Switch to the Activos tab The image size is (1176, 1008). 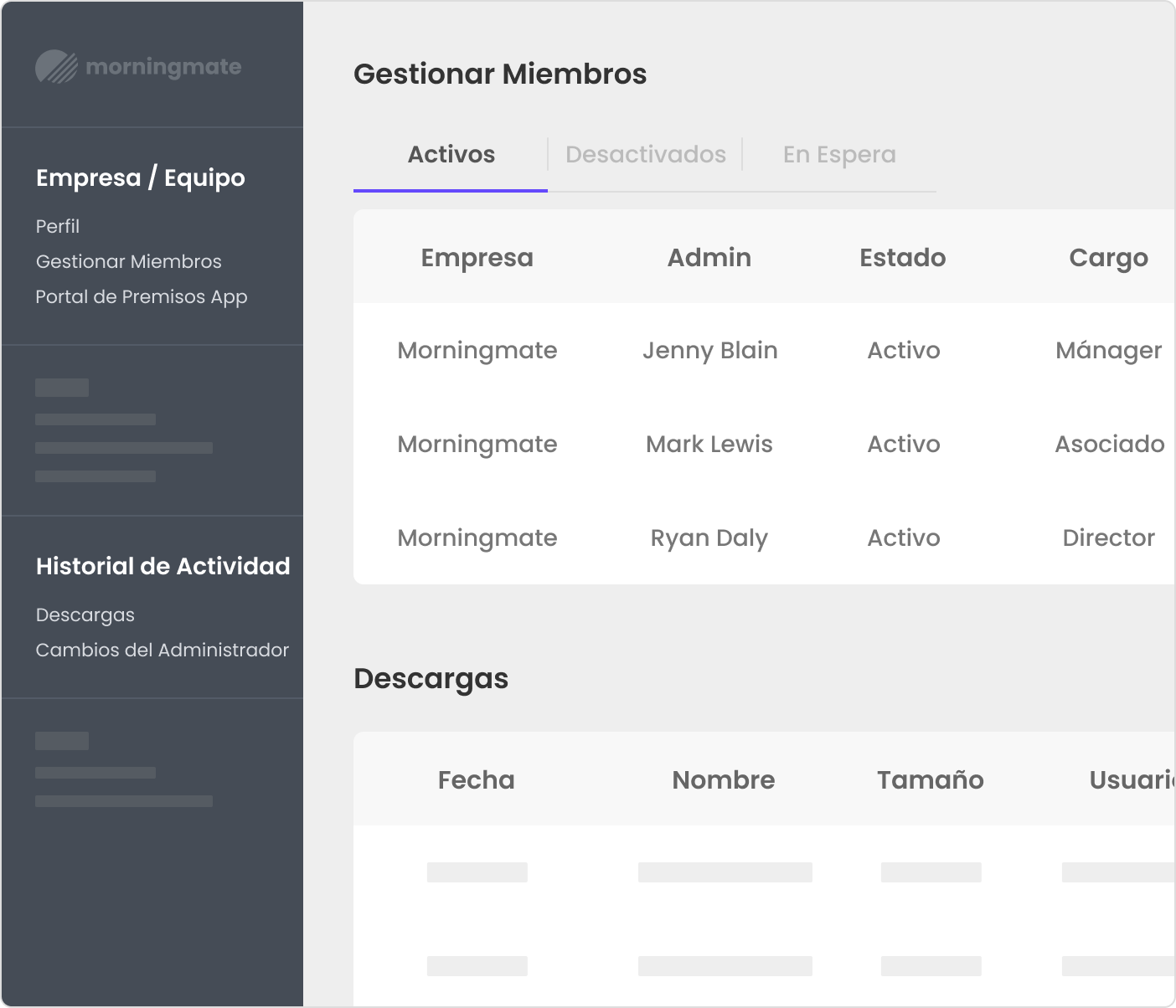[x=451, y=155]
